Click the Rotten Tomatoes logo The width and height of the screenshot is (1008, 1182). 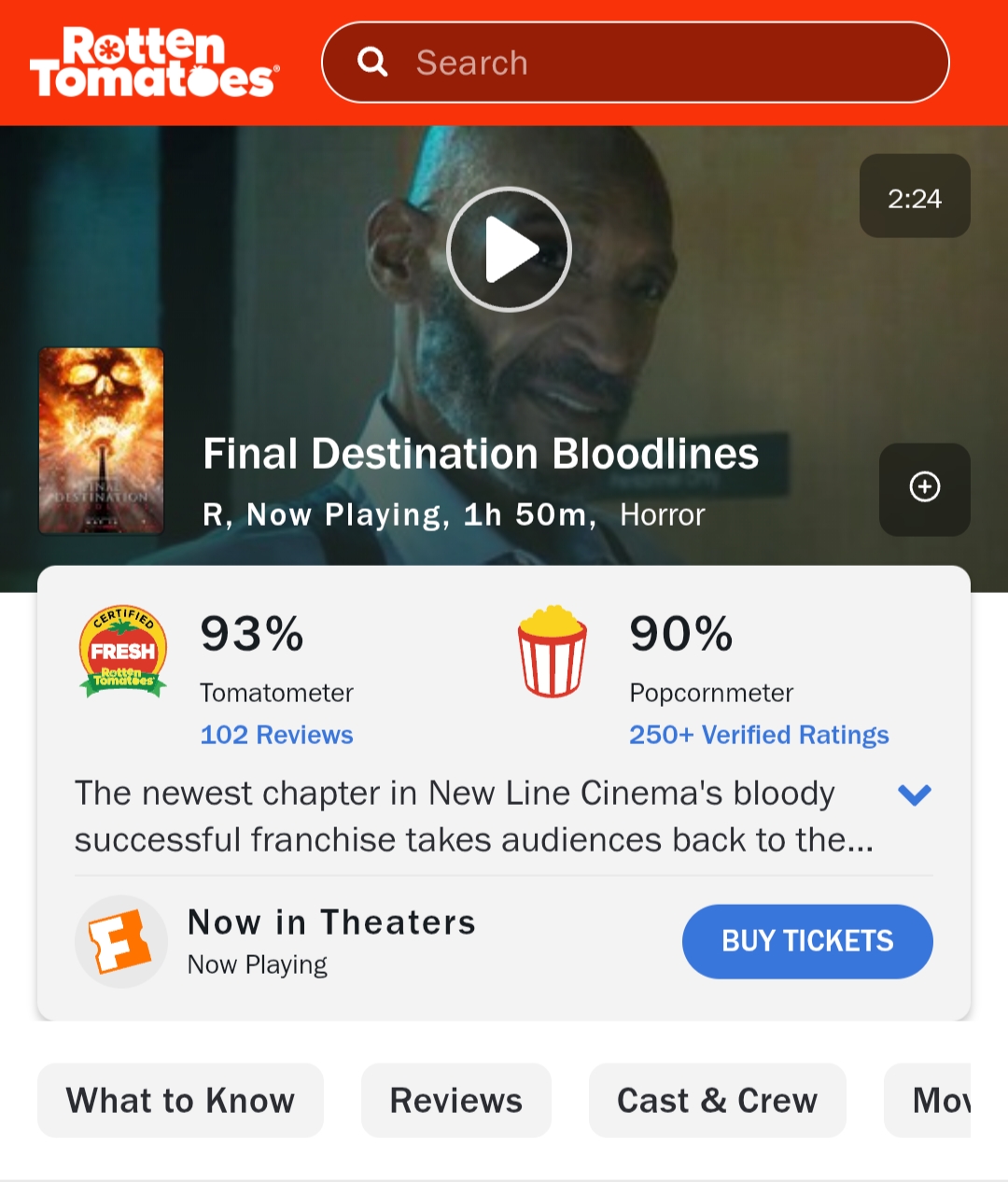[x=155, y=62]
